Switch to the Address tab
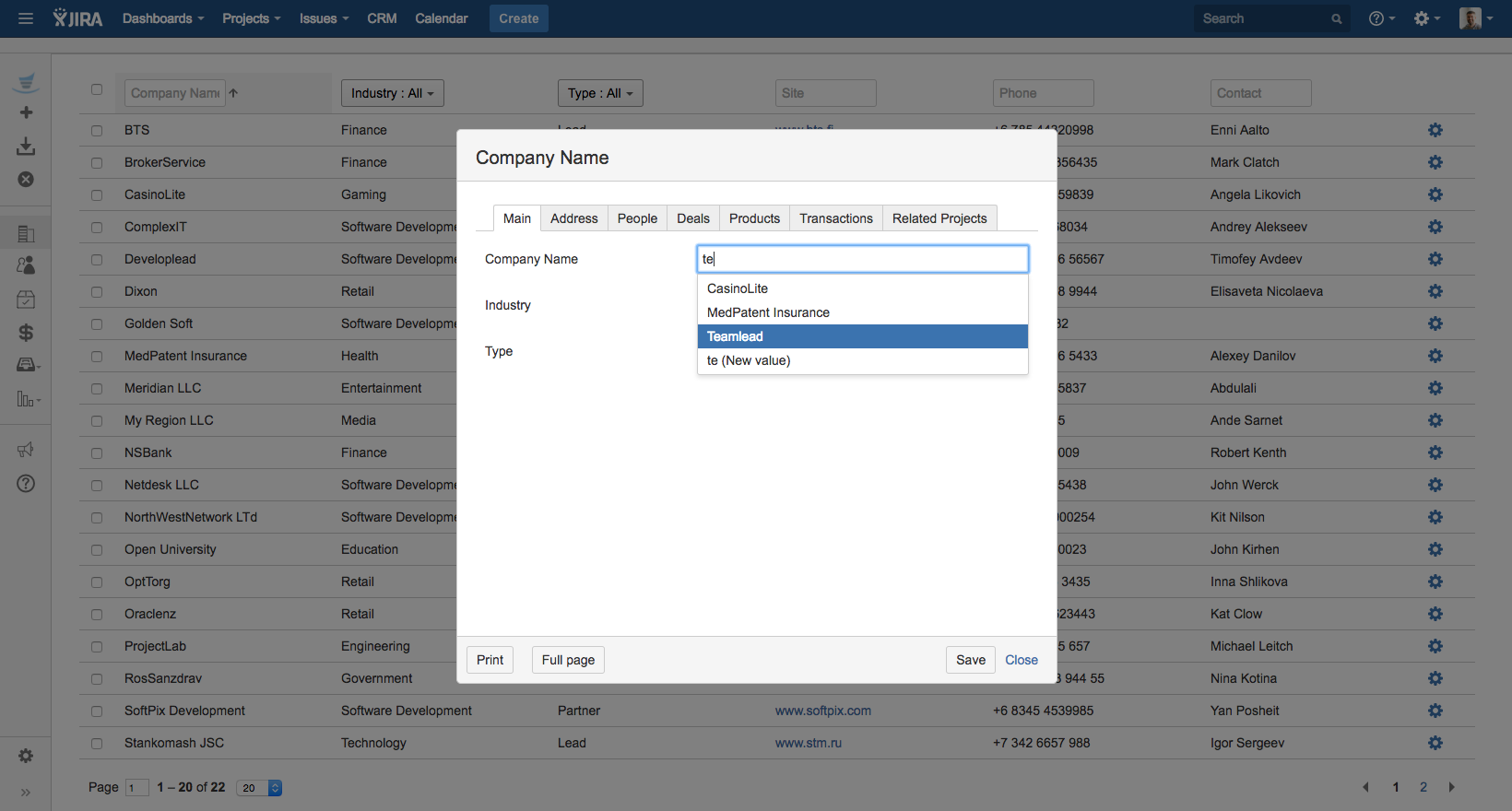The height and width of the screenshot is (811, 1512). (x=573, y=218)
